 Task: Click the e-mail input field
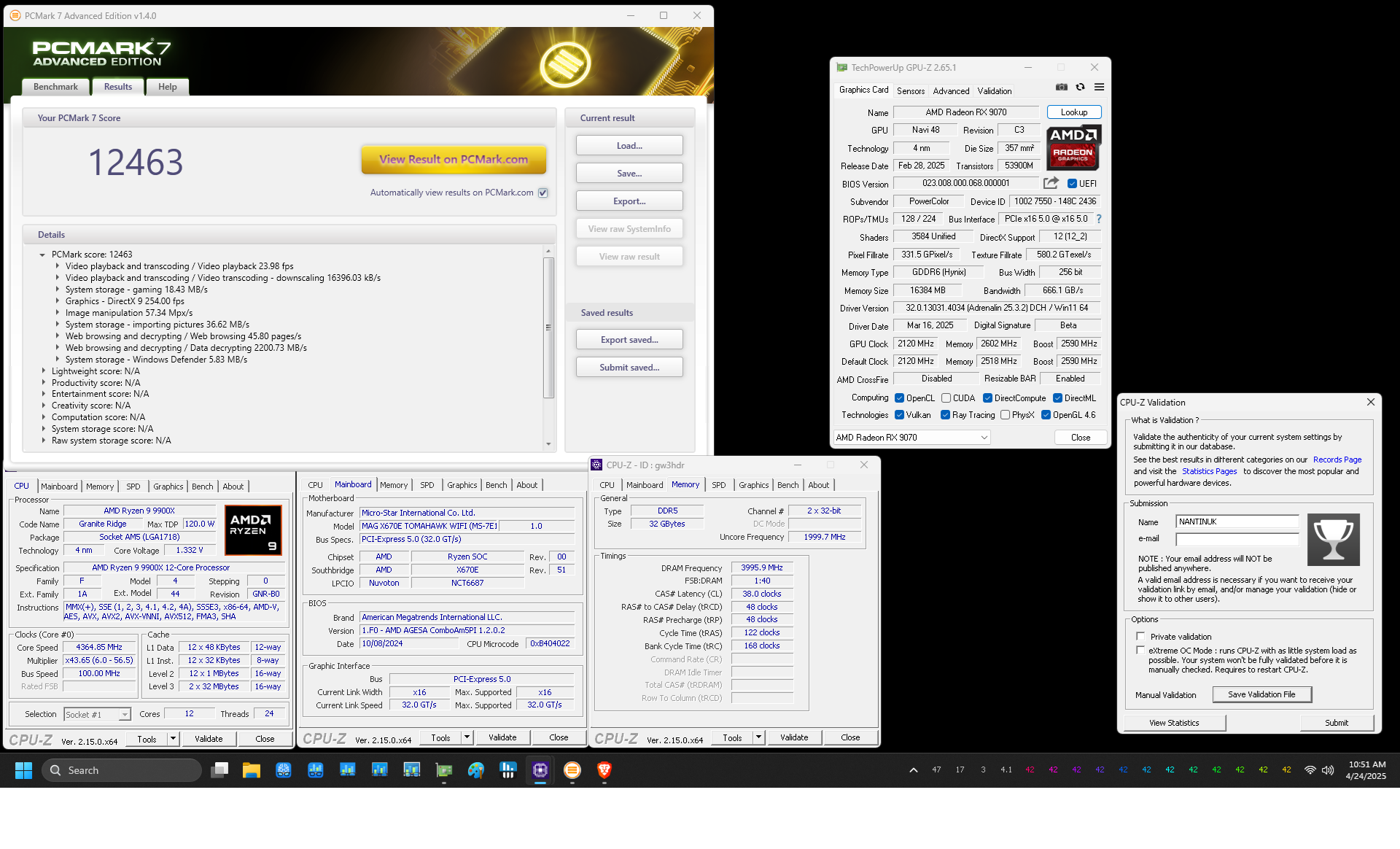click(1237, 539)
